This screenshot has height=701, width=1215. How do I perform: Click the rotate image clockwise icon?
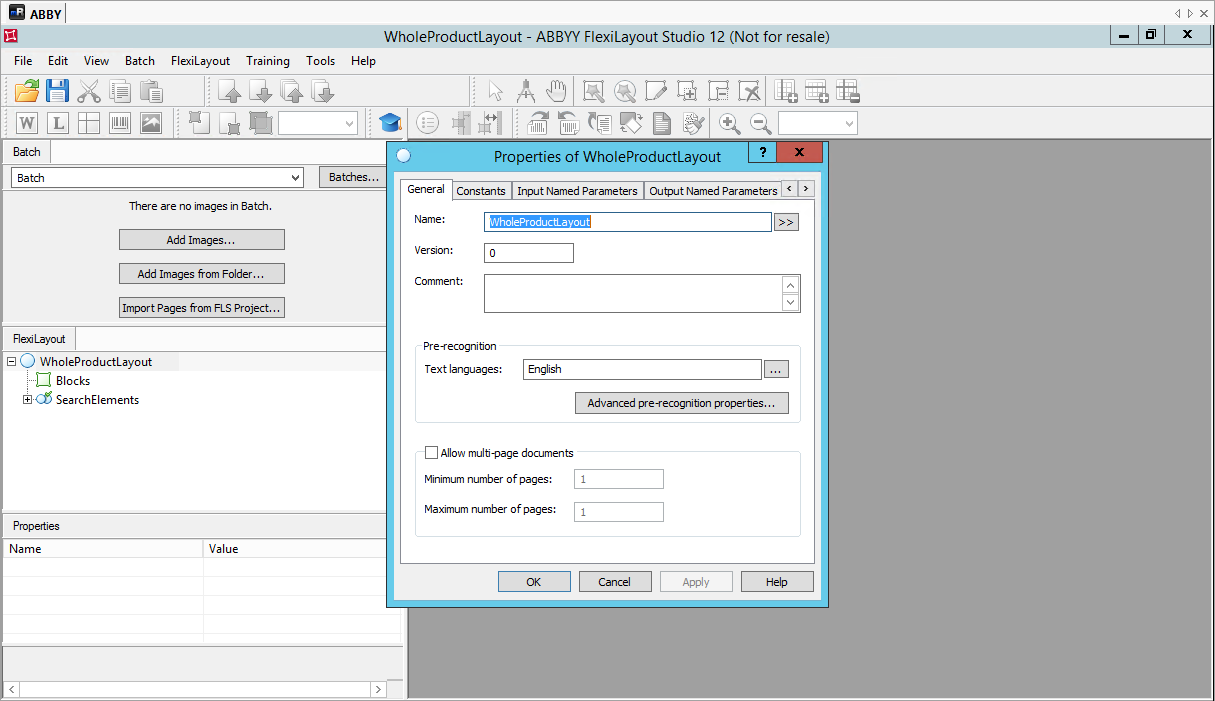pos(538,123)
